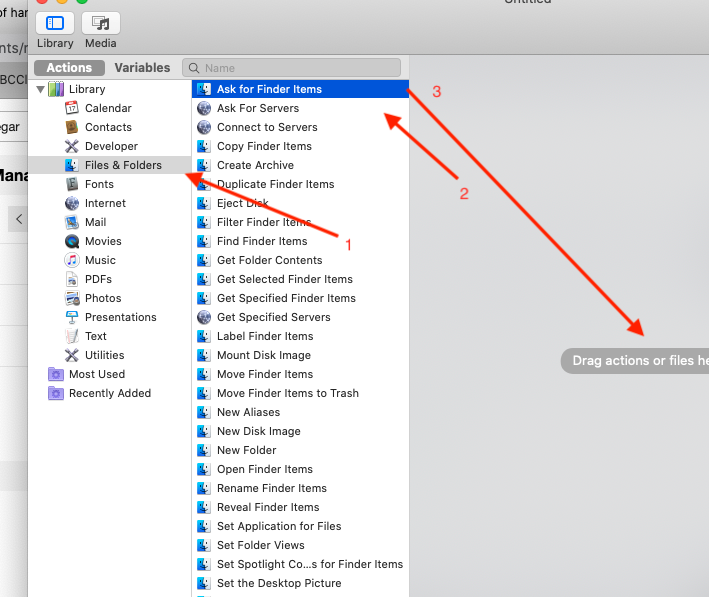Select the Calendar category icon
Image resolution: width=709 pixels, height=597 pixels.
coord(72,108)
